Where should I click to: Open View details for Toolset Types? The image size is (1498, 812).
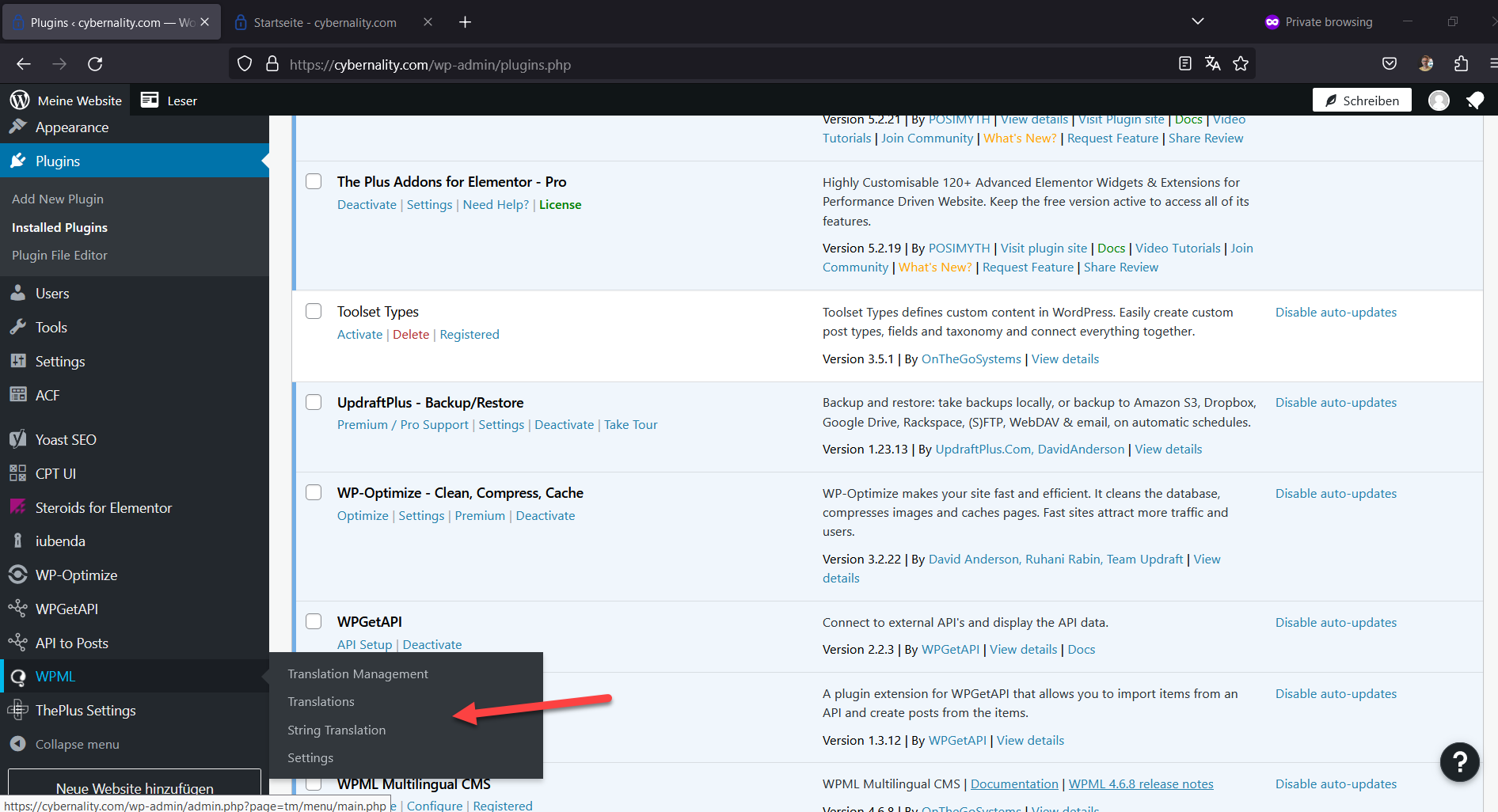pos(1065,359)
